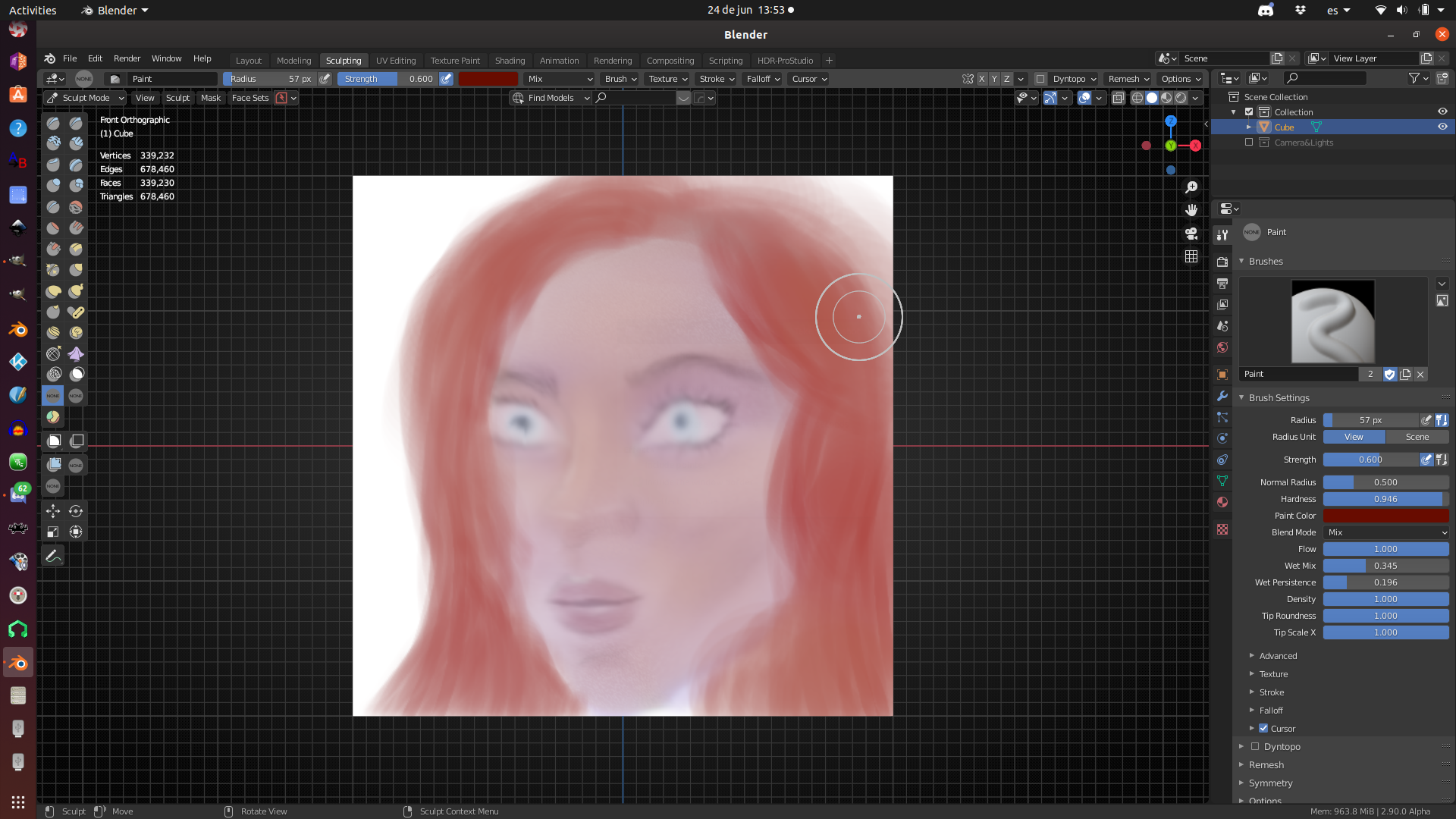Set Radius Unit to Scene

click(x=1417, y=437)
